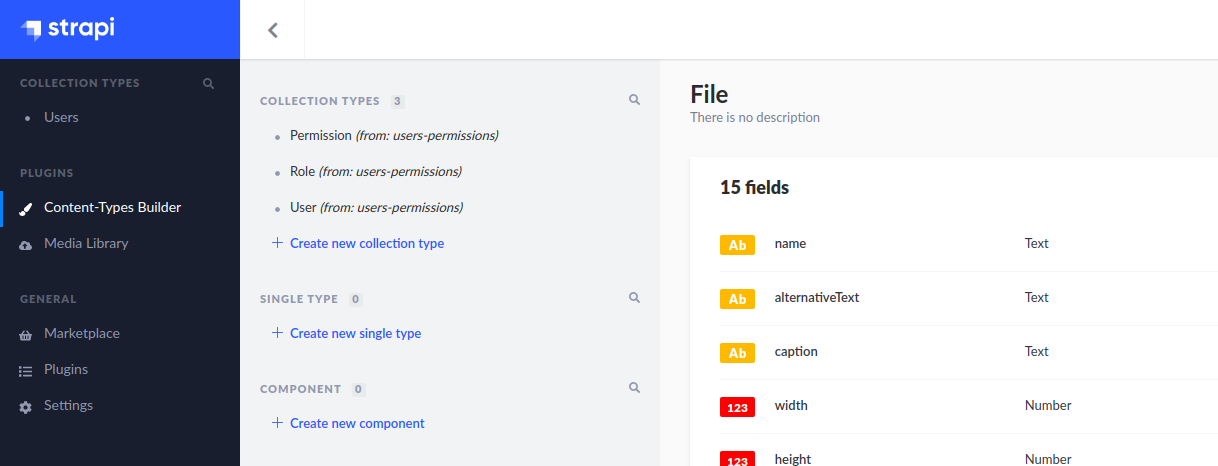The height and width of the screenshot is (466, 1218).
Task: Click the 123 icon of width field
Action: pos(737,407)
